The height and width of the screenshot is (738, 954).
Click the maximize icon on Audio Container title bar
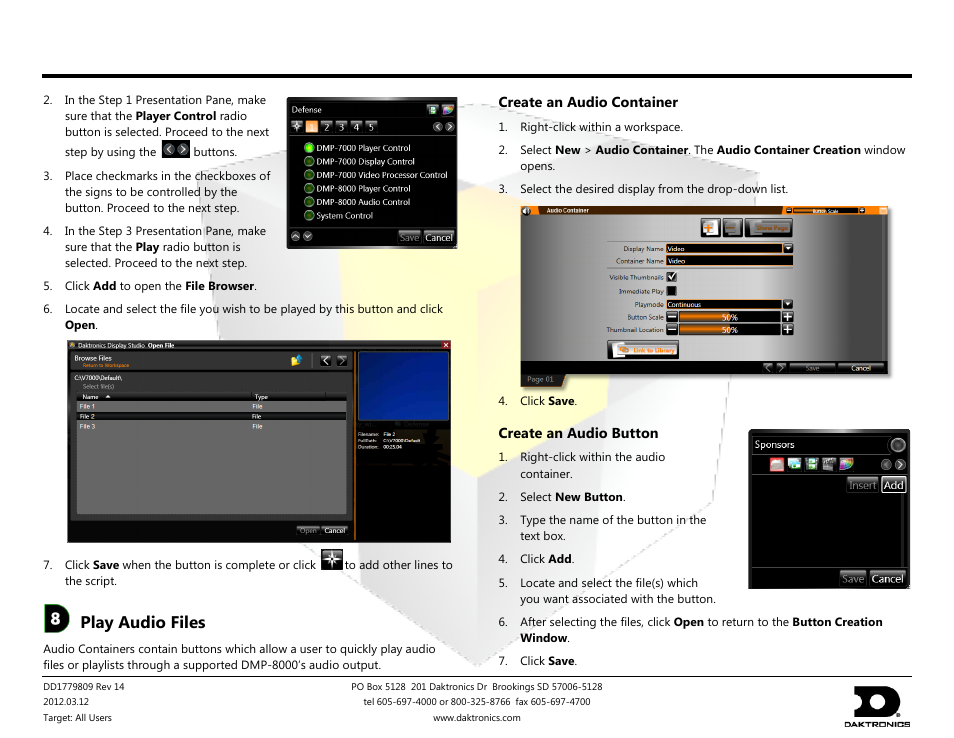[883, 211]
